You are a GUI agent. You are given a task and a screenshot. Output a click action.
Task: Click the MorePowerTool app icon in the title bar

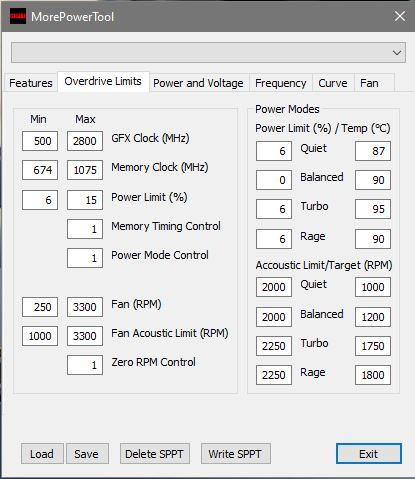coord(18,16)
